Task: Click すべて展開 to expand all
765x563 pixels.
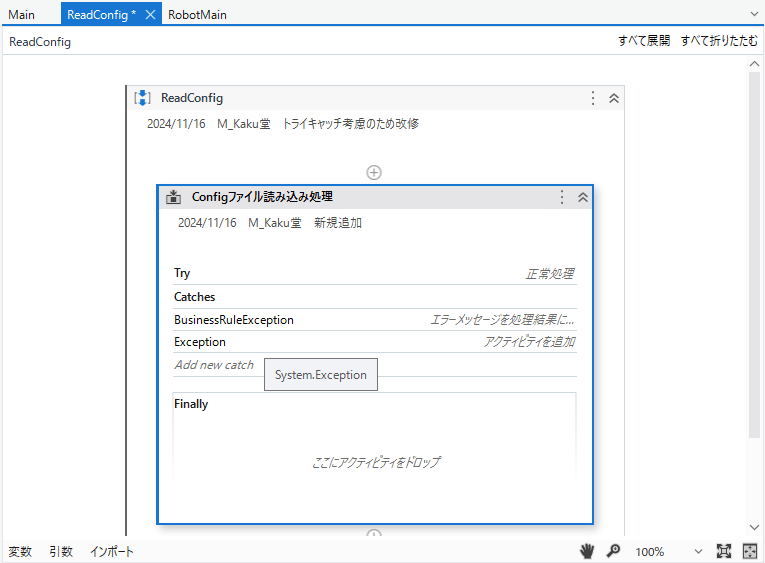Action: [x=644, y=40]
